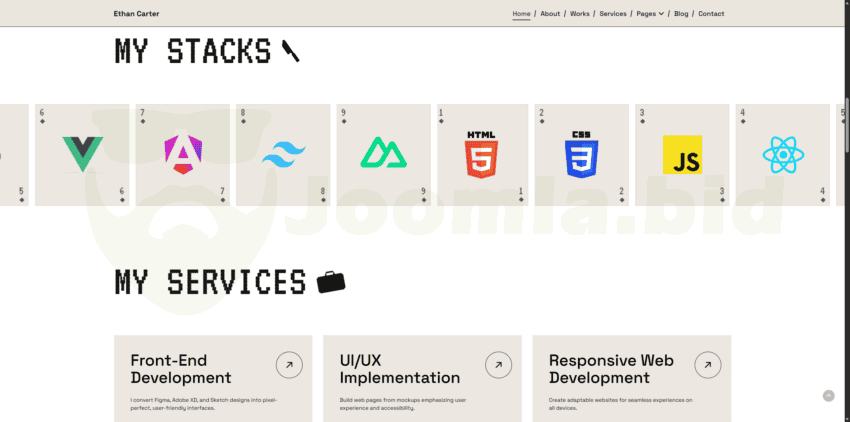The image size is (850, 422).
Task: Click the Front-End Development arrow icon
Action: [x=289, y=365]
